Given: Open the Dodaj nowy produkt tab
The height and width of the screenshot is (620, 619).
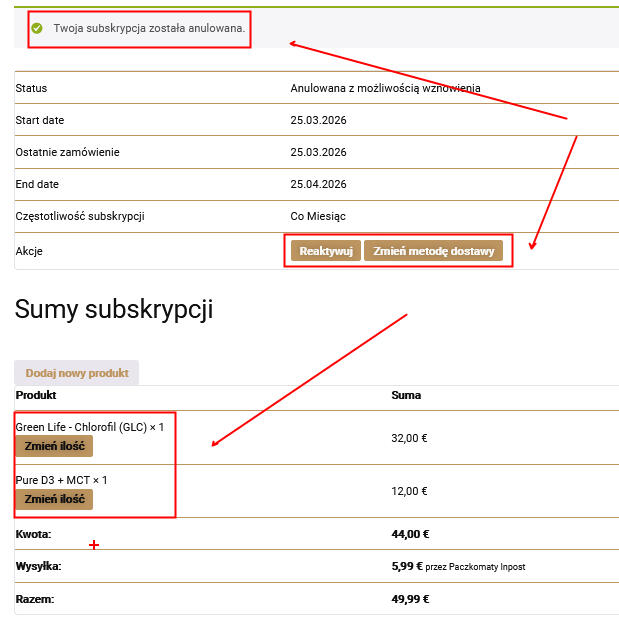Looking at the screenshot, I should click(77, 373).
